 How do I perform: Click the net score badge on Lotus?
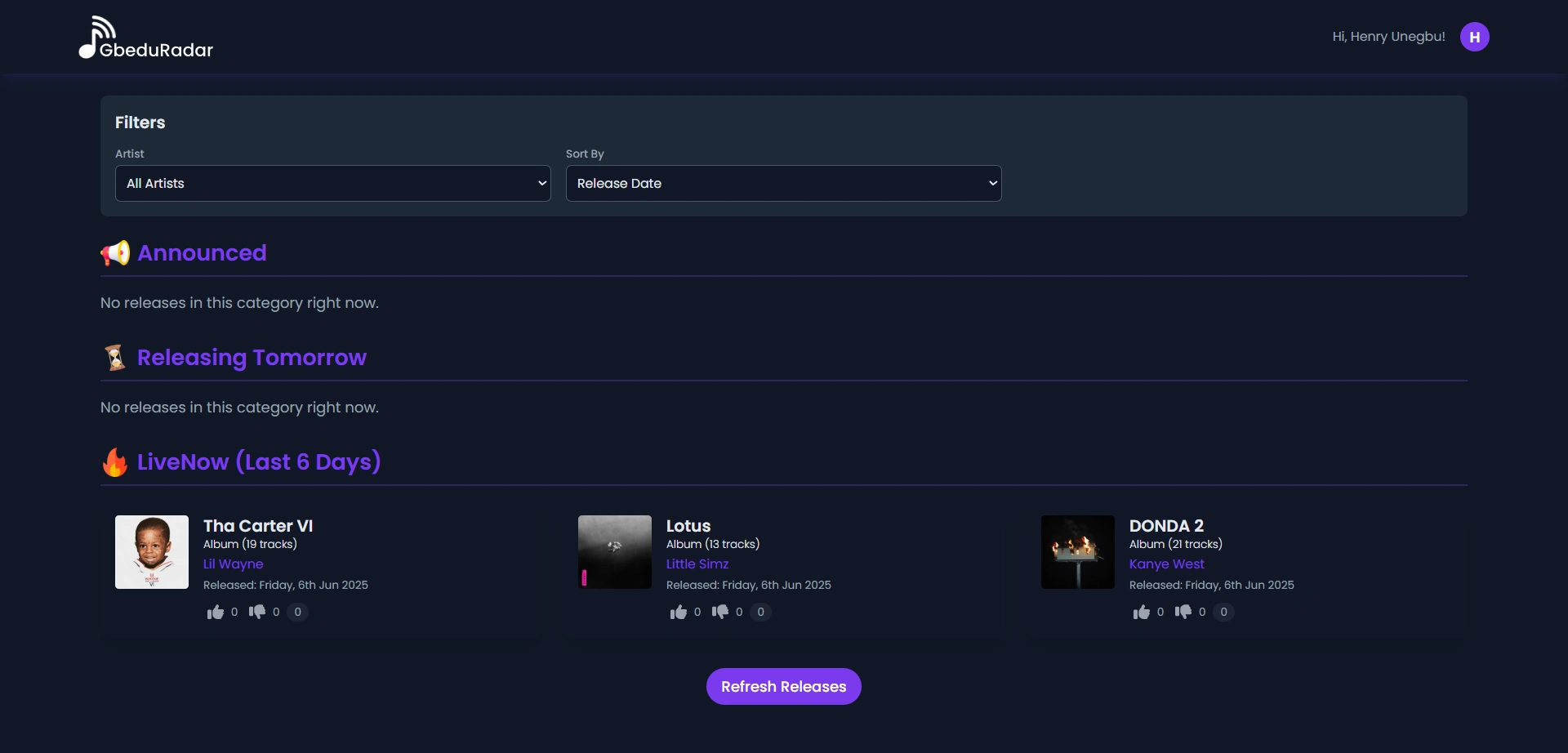click(761, 612)
